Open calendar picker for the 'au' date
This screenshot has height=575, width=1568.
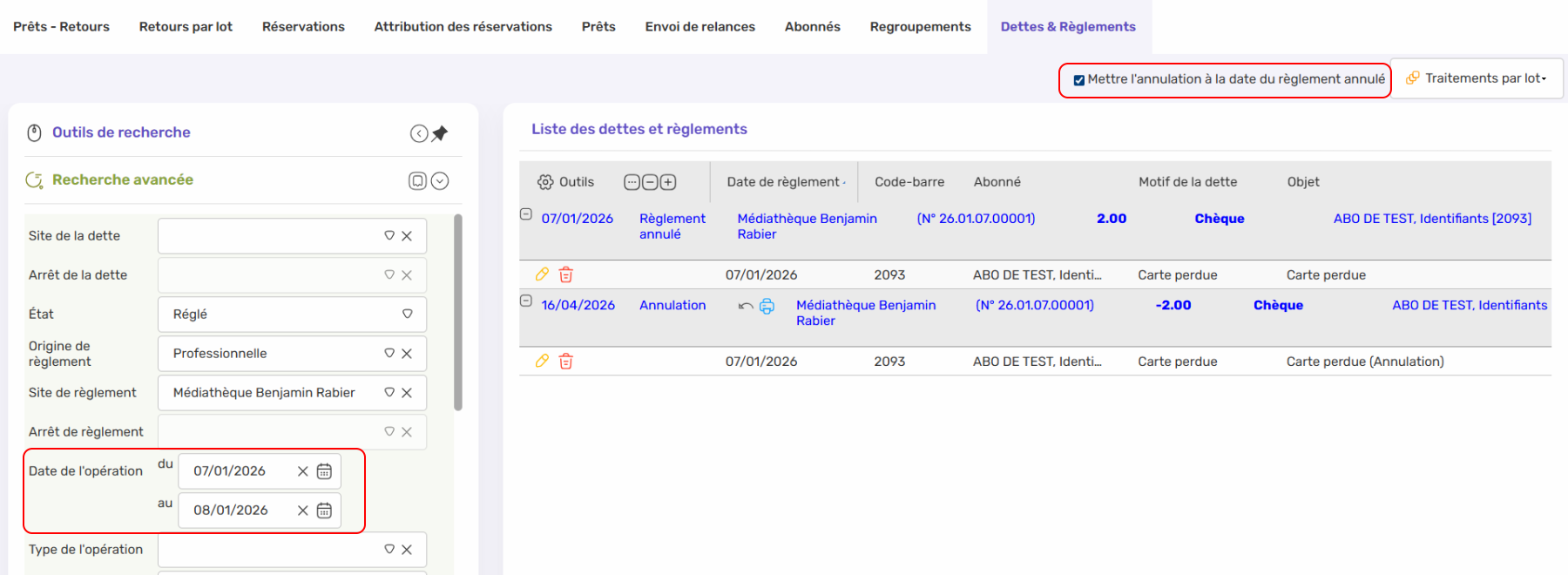324,511
